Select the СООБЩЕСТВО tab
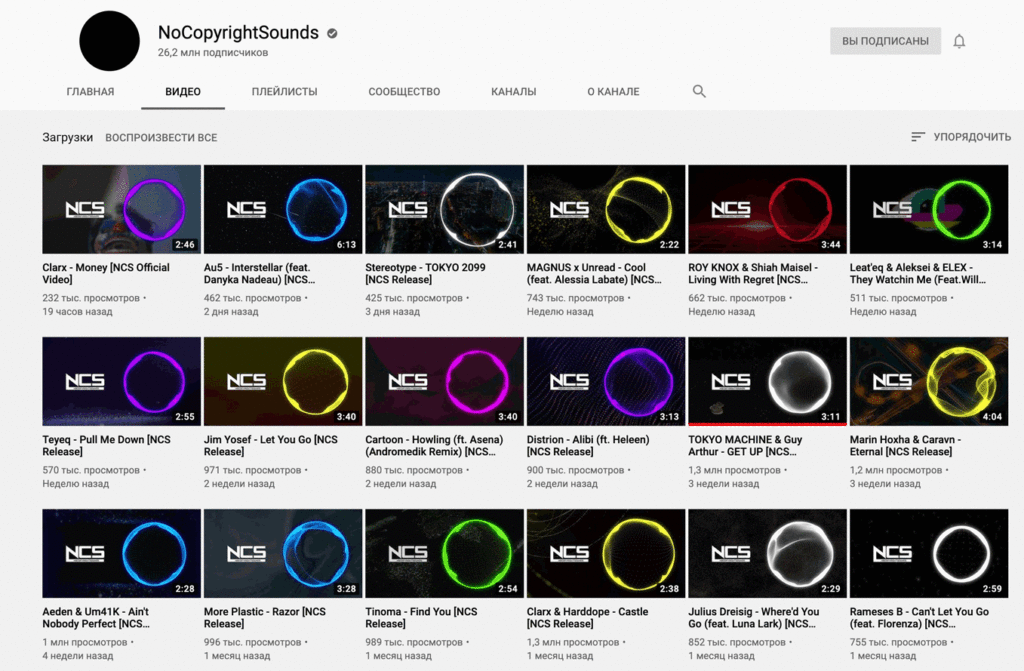 pos(404,91)
